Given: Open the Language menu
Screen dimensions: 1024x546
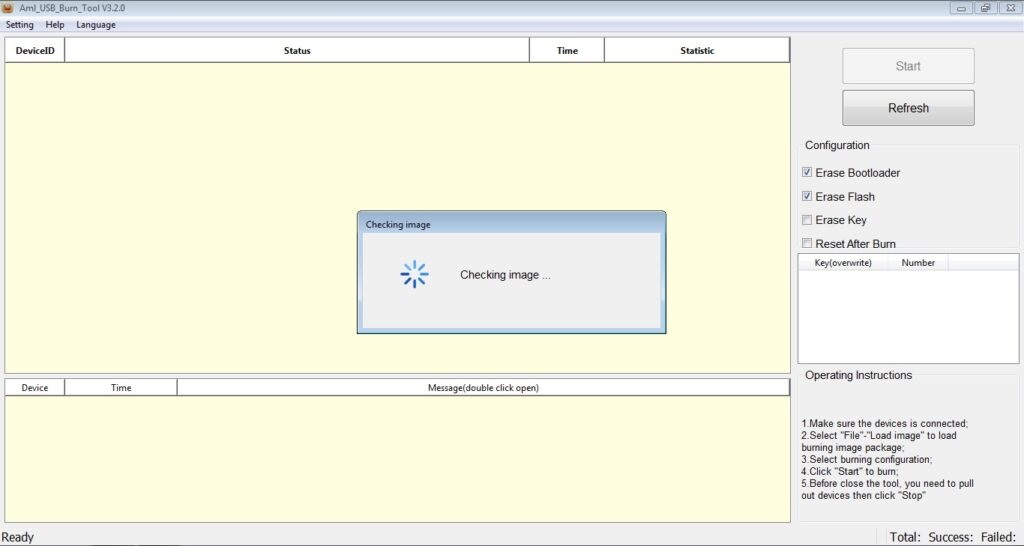Looking at the screenshot, I should (96, 25).
